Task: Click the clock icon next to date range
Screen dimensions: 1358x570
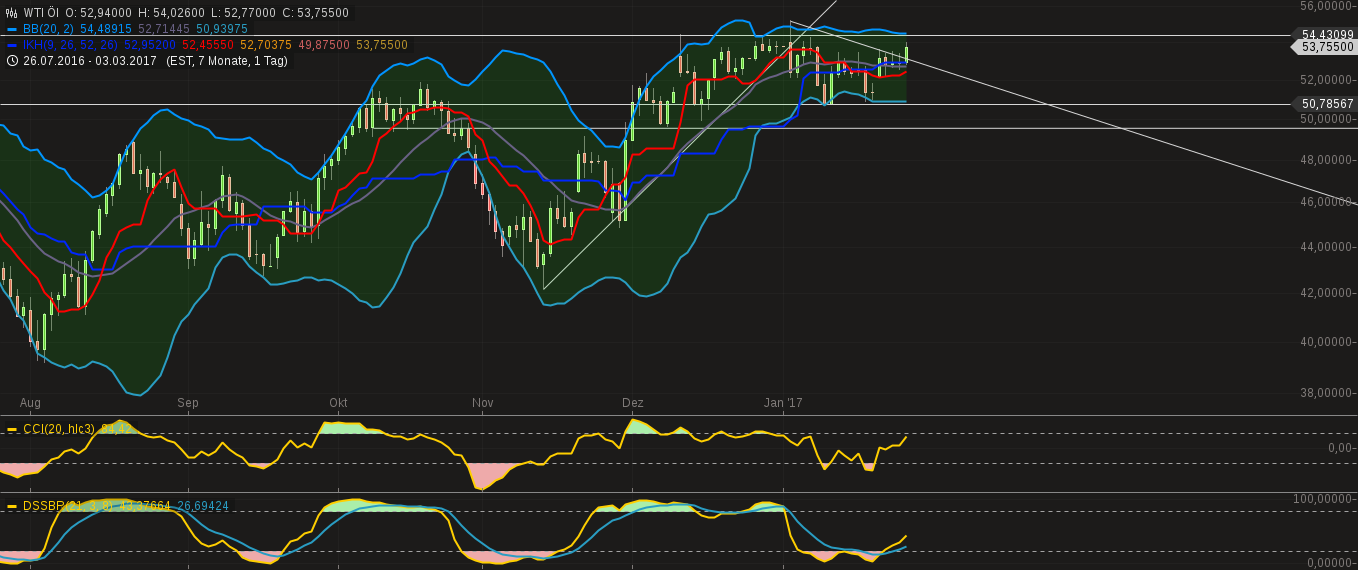Action: pos(12,60)
